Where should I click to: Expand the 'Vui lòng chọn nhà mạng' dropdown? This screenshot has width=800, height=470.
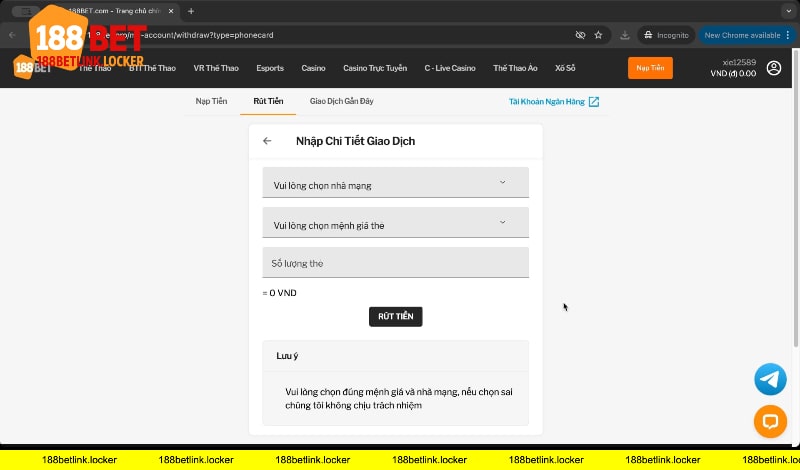pos(395,184)
